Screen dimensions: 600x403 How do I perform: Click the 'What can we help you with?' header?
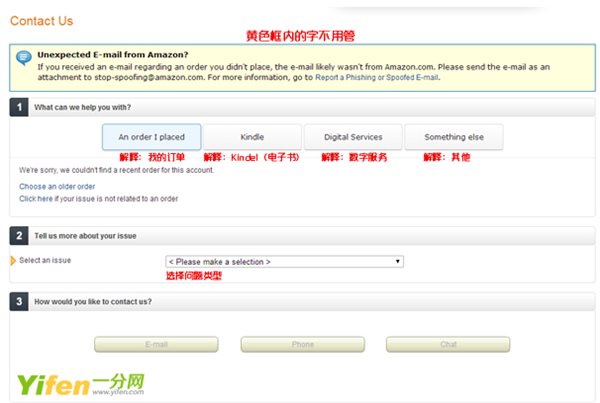pyautogui.click(x=83, y=108)
